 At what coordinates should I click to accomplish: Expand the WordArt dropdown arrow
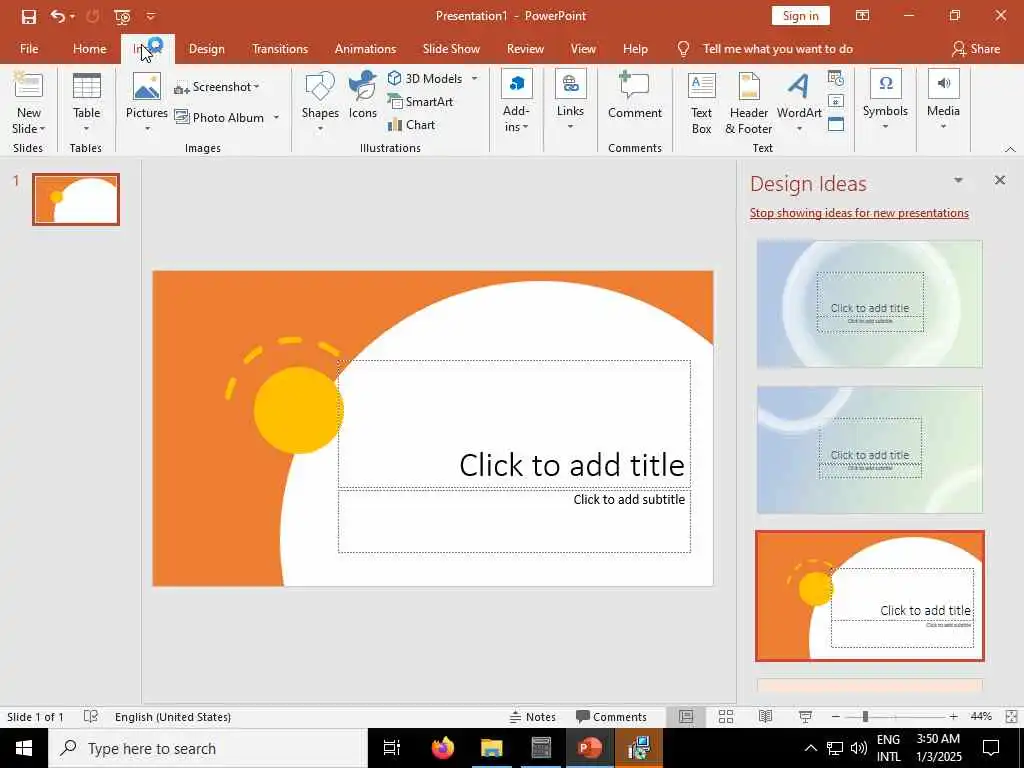(x=799, y=129)
